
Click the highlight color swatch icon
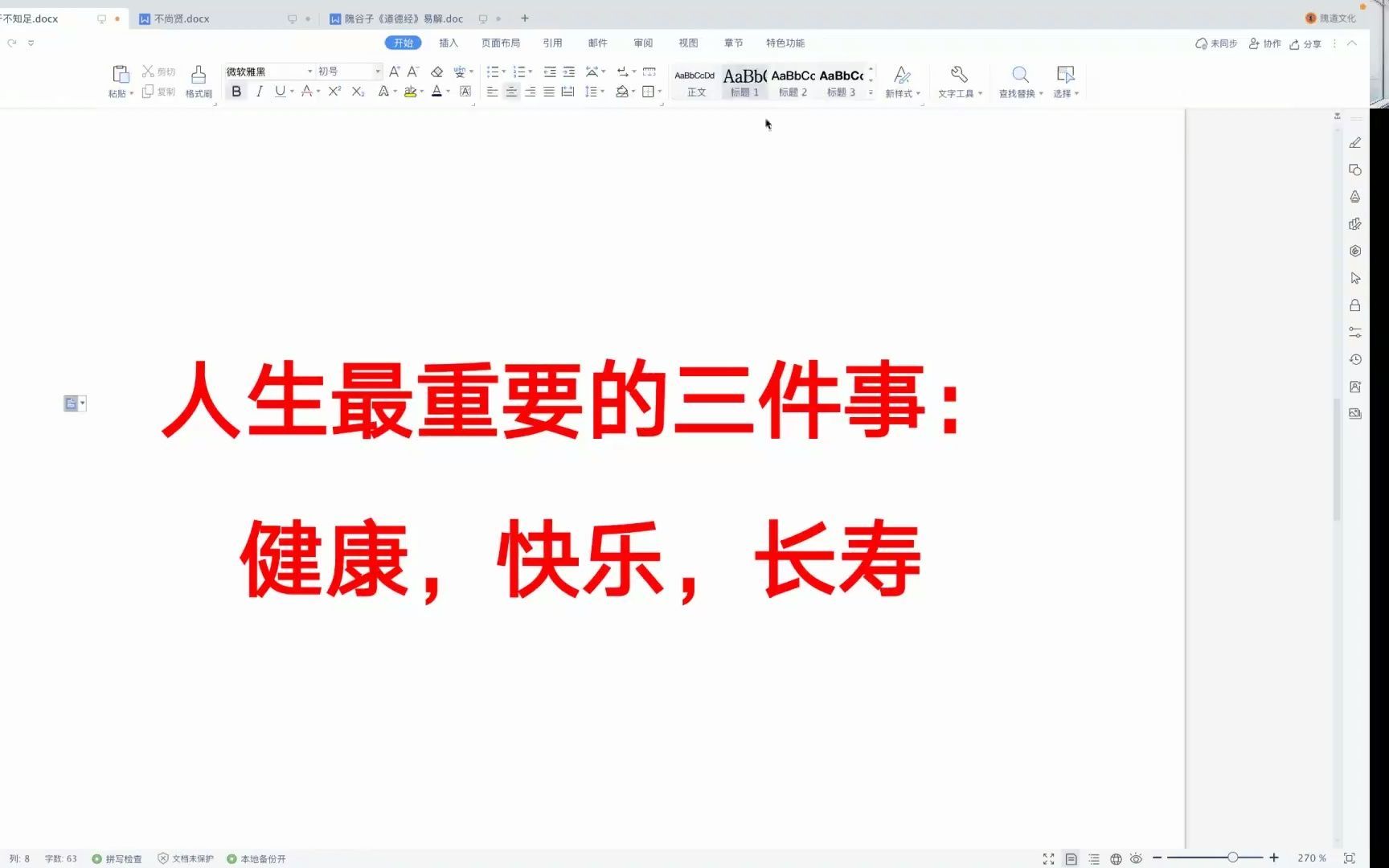coord(410,92)
